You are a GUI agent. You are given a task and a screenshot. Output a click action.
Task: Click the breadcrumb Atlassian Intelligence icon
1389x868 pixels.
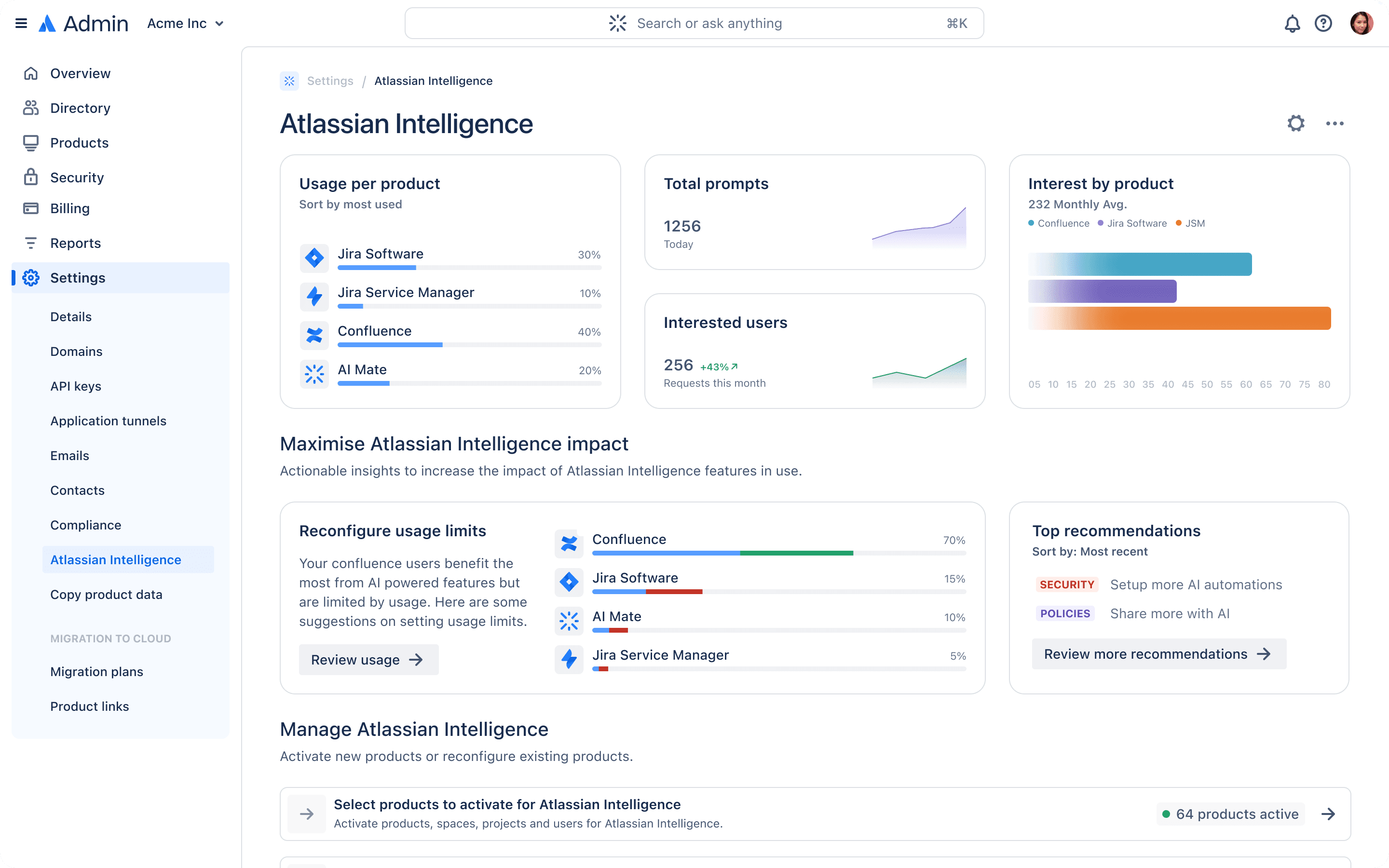(x=289, y=81)
